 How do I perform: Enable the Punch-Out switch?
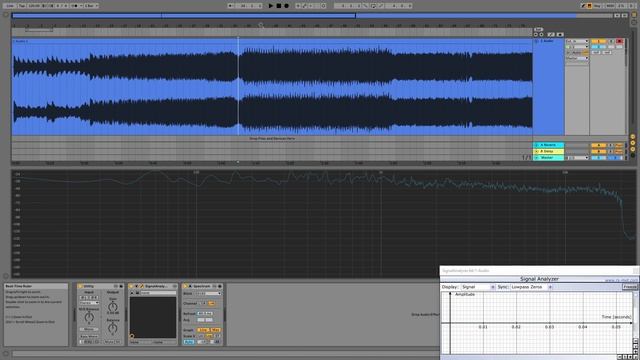coord(381,6)
